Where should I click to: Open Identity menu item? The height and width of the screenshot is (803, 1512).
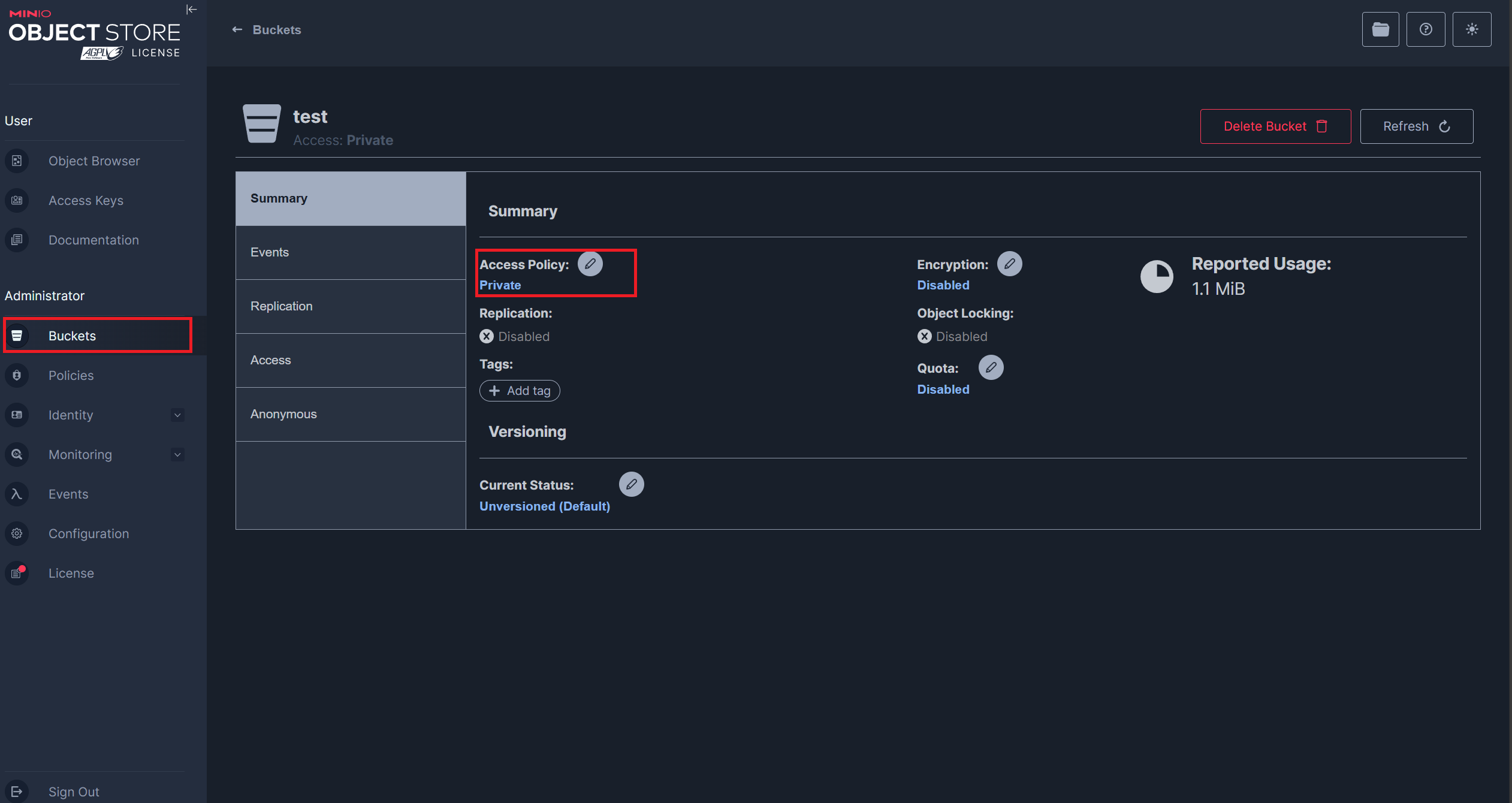(71, 415)
